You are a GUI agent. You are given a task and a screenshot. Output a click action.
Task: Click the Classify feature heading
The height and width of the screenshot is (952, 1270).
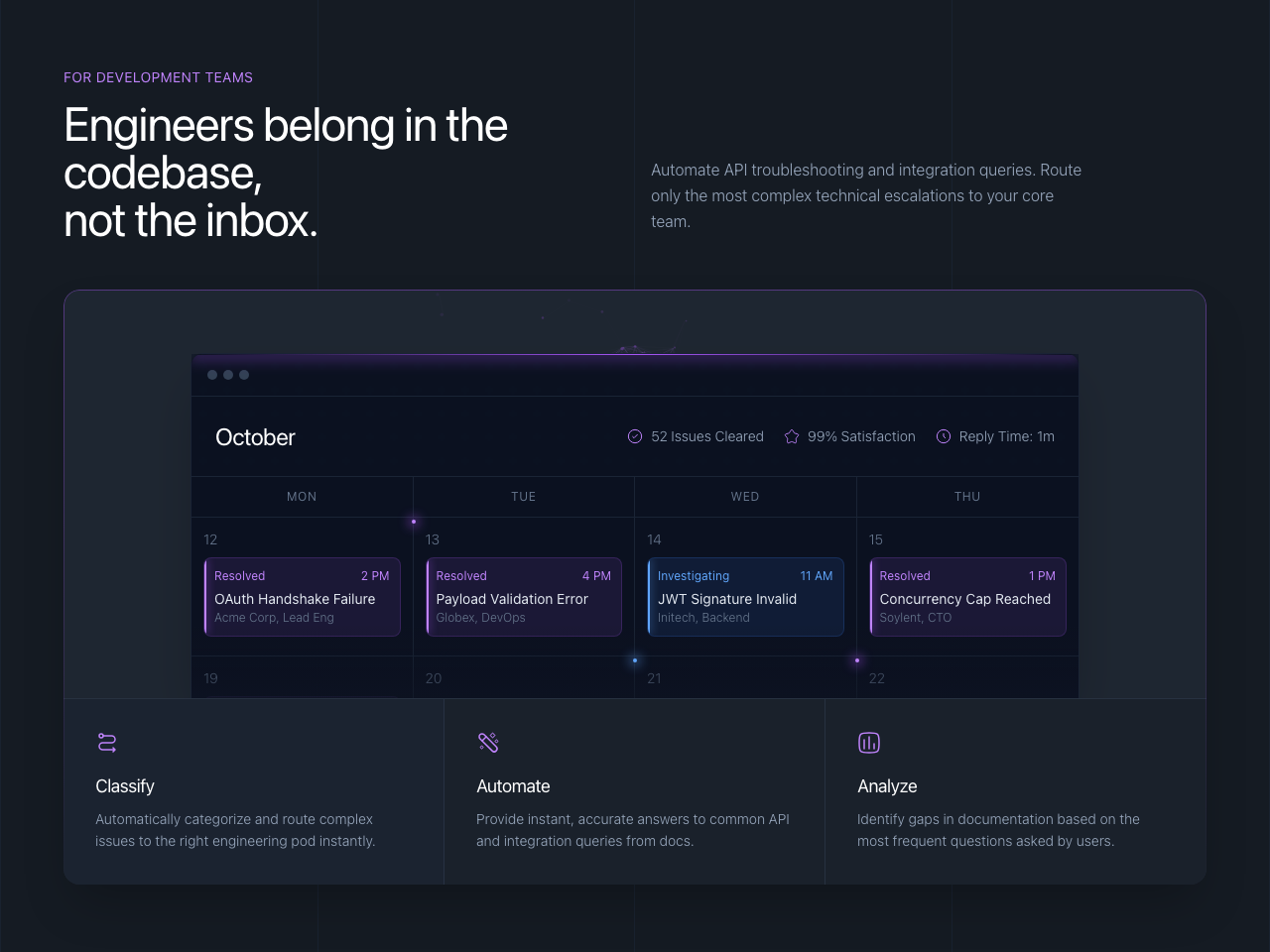pos(125,786)
